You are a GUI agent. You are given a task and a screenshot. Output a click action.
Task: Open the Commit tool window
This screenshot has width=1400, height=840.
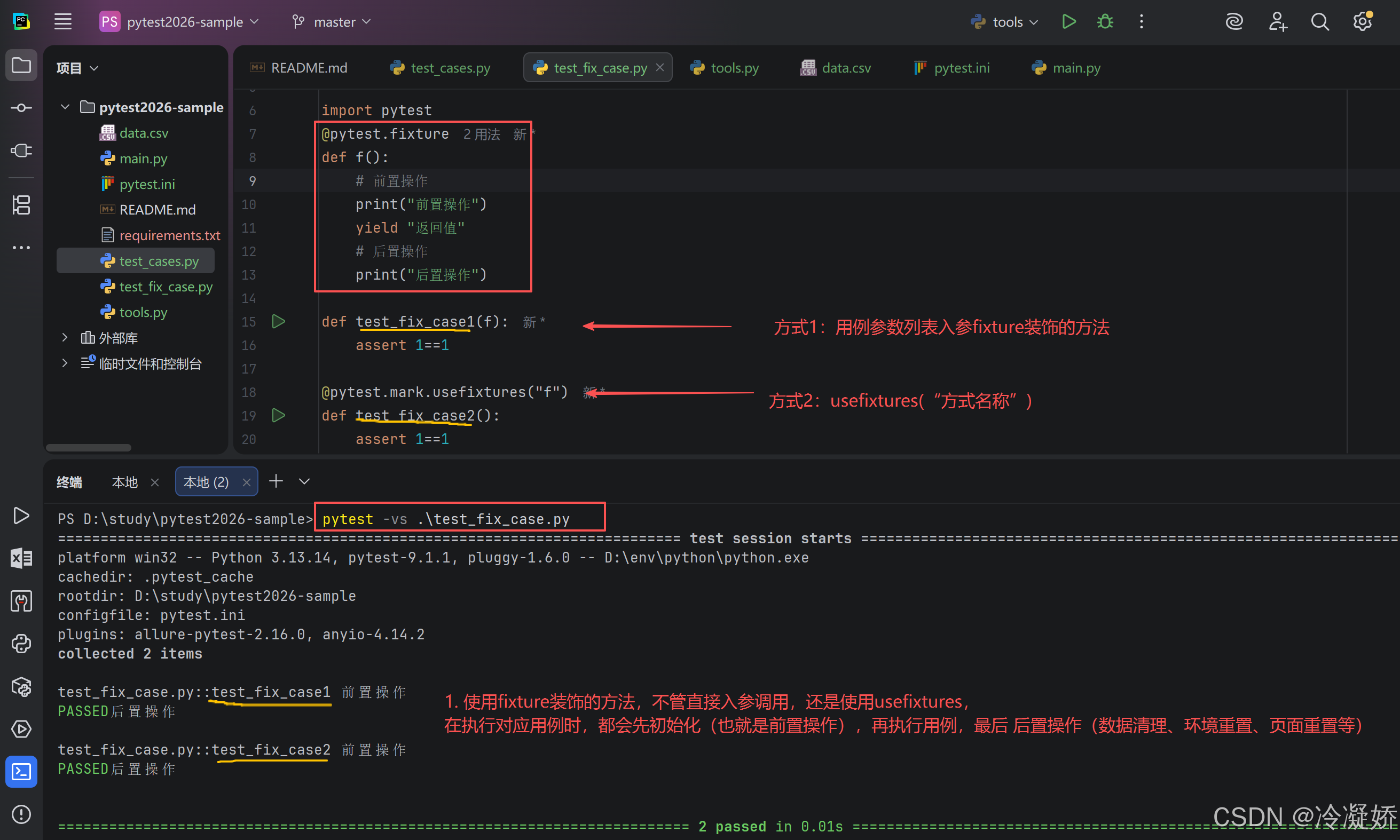click(21, 108)
